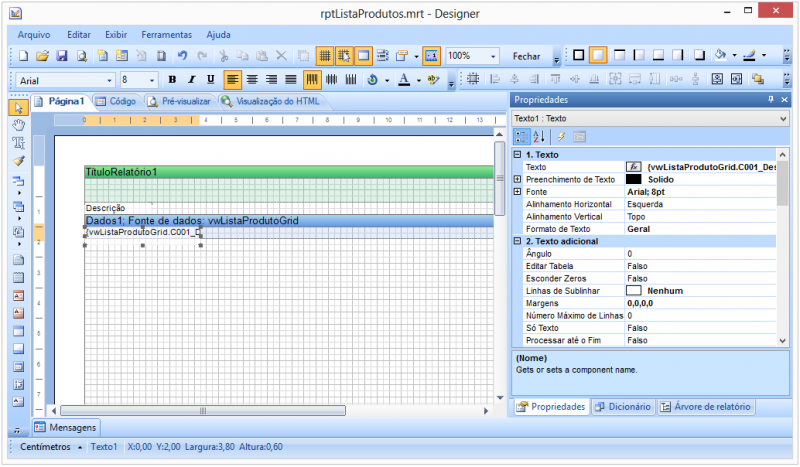The image size is (800, 467).
Task: Open the Dicionário panel tab
Action: 624,407
